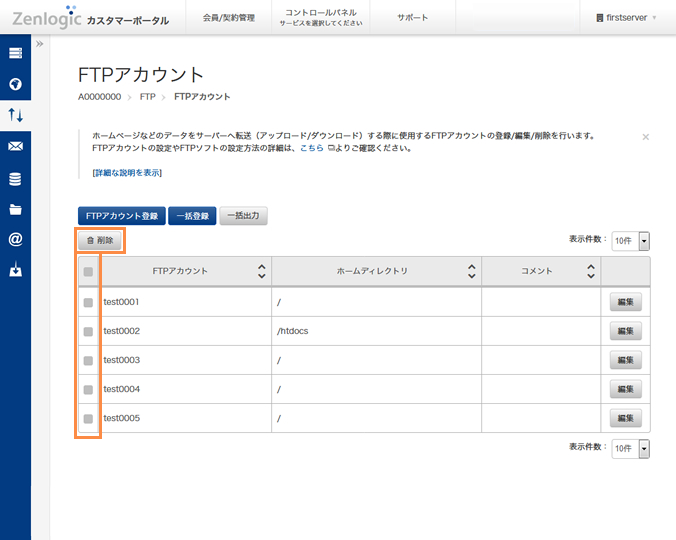Go to A0000000 breadcrumb
Image resolution: width=676 pixels, height=540 pixels.
tap(100, 97)
